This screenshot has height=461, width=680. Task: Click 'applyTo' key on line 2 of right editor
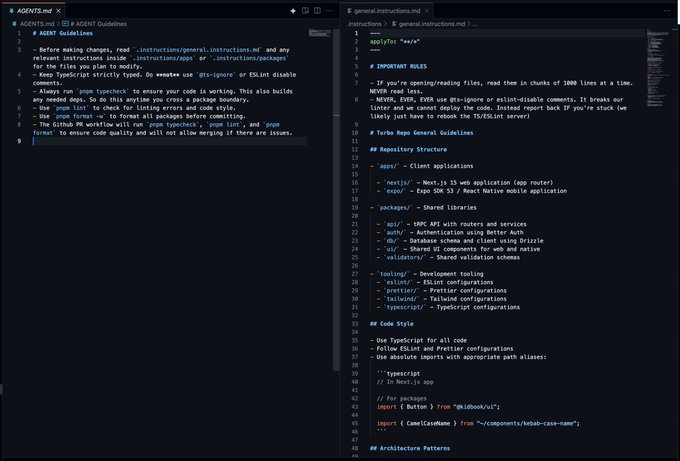point(382,42)
